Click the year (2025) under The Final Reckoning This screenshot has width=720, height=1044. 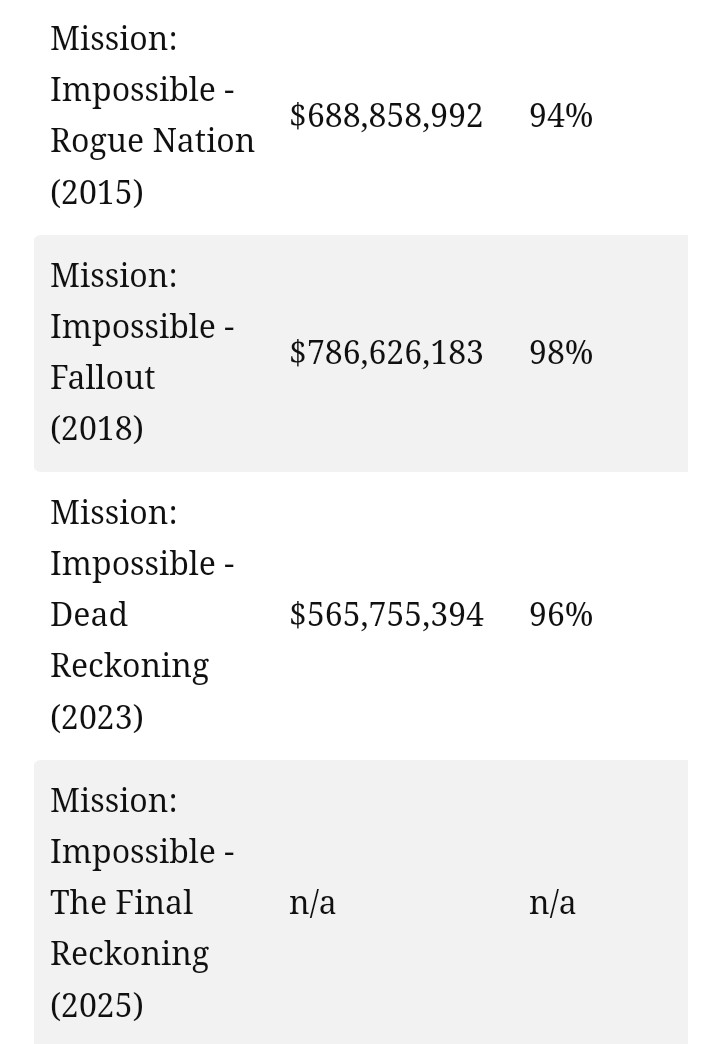pos(97,1005)
